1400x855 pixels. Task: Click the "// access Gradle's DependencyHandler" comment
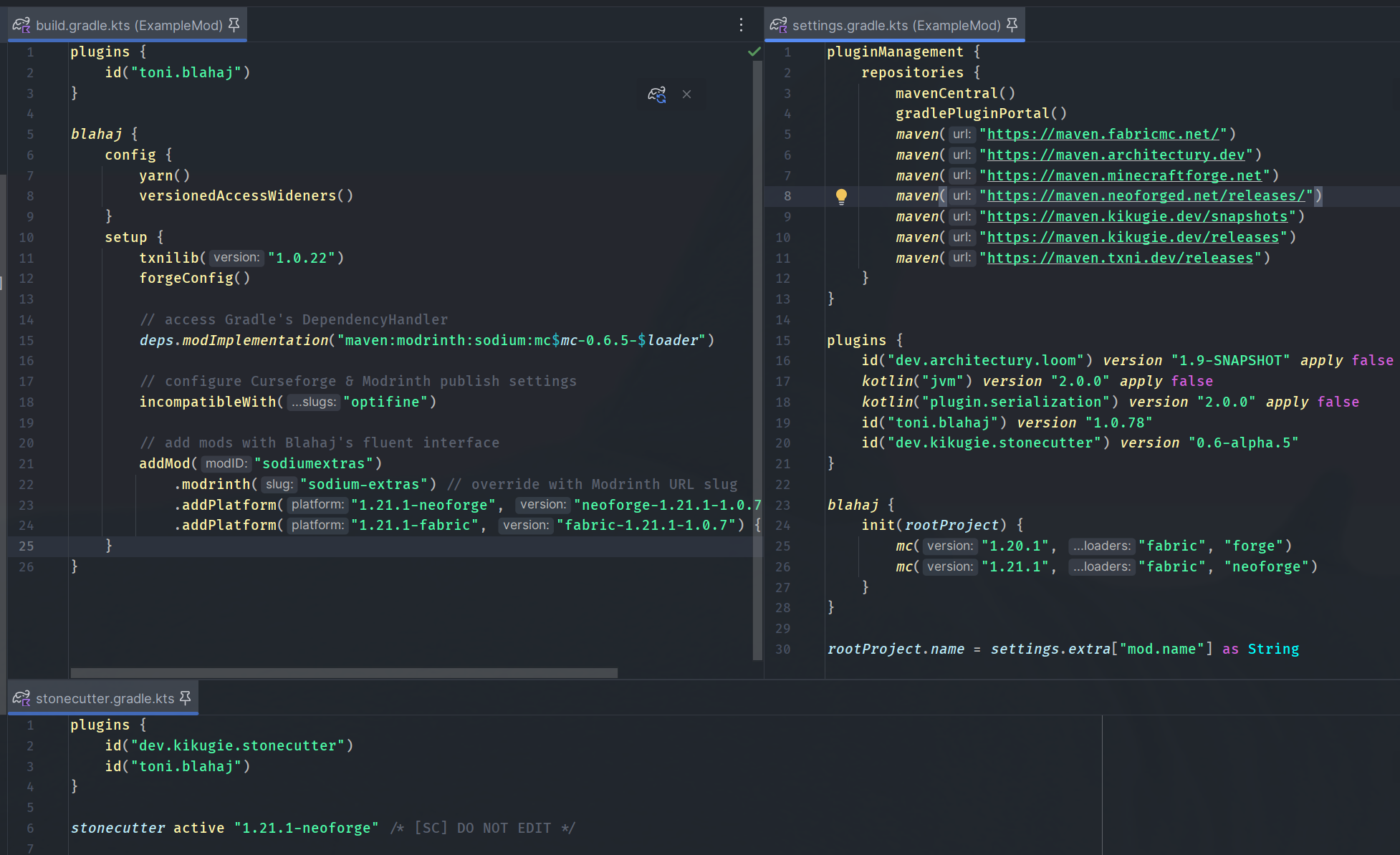[294, 320]
